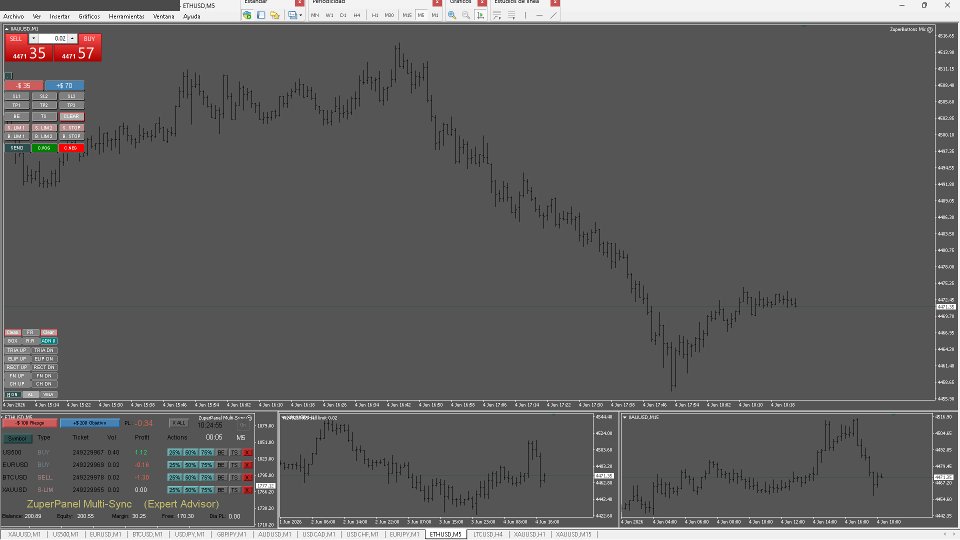Click the Zuperbuttons Mic icon top right
Screen dimensions: 960x540
point(930,29)
